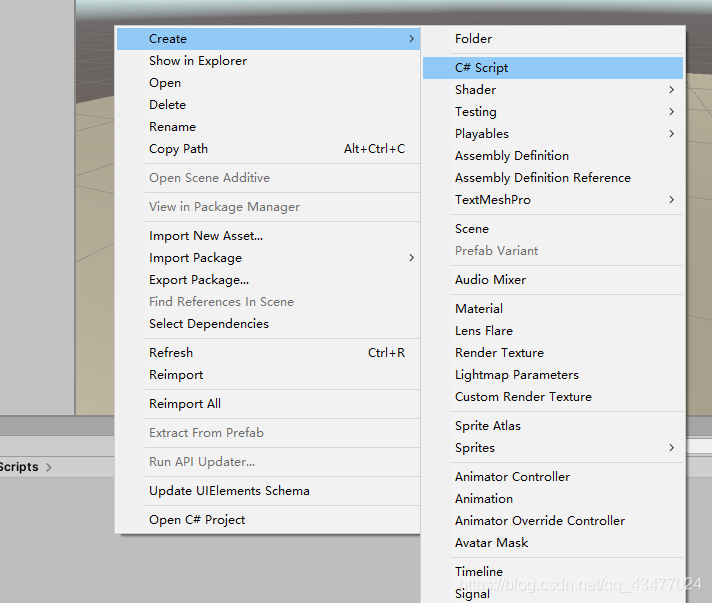Viewport: 712px width, 603px height.
Task: Expand the Sprites submenu arrow
Action: coord(672,448)
